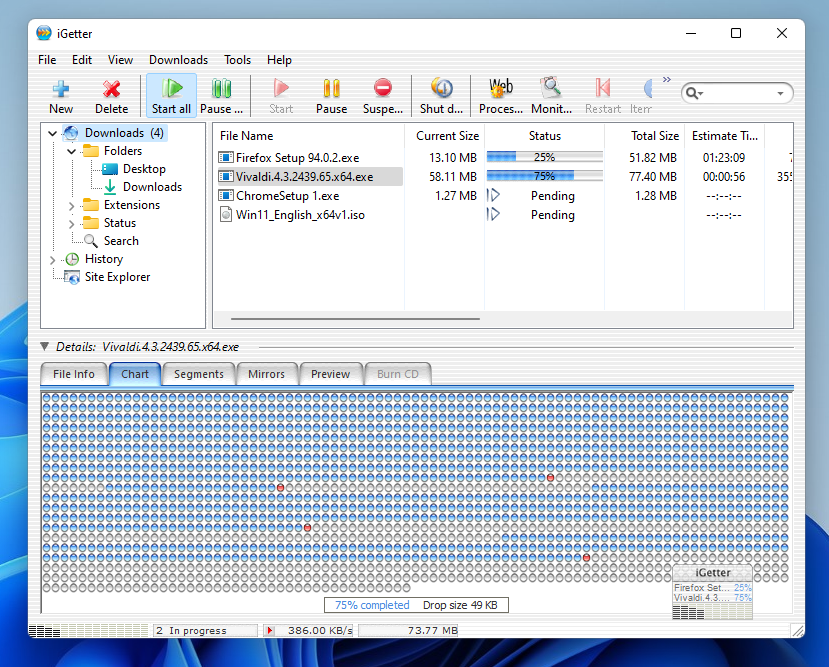829x667 pixels.
Task: Select Site Explorer in the sidebar
Action: pyautogui.click(x=117, y=277)
